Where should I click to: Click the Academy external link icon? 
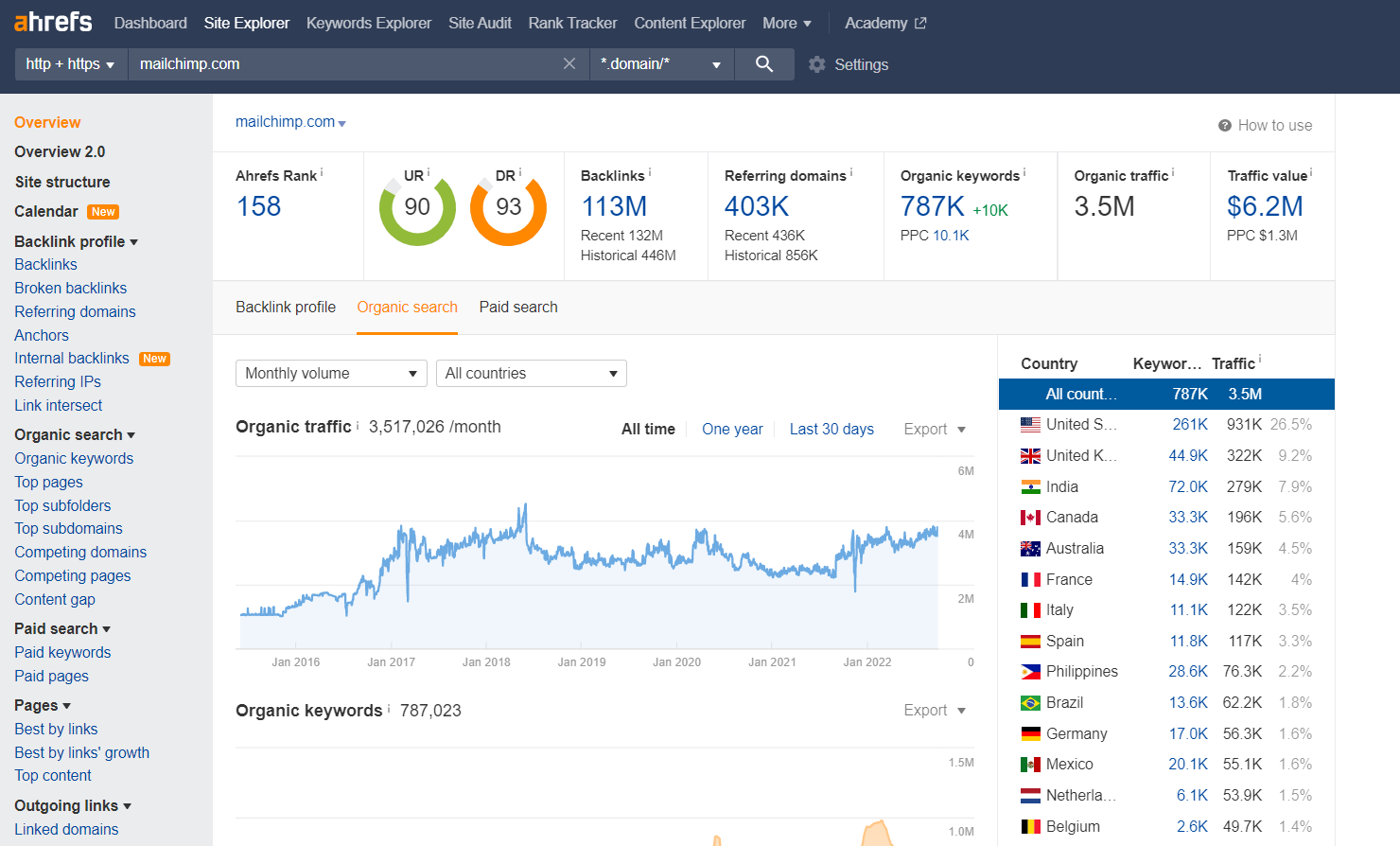tap(920, 23)
